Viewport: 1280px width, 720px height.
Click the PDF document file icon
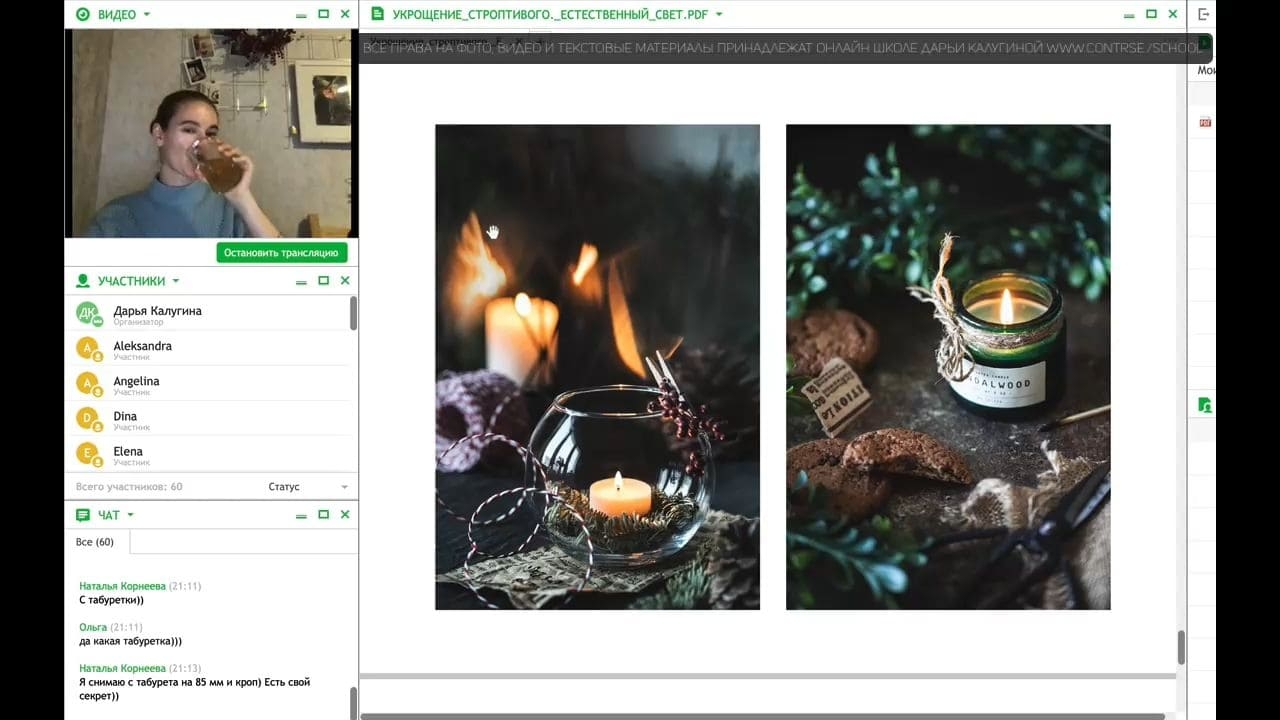click(x=377, y=14)
